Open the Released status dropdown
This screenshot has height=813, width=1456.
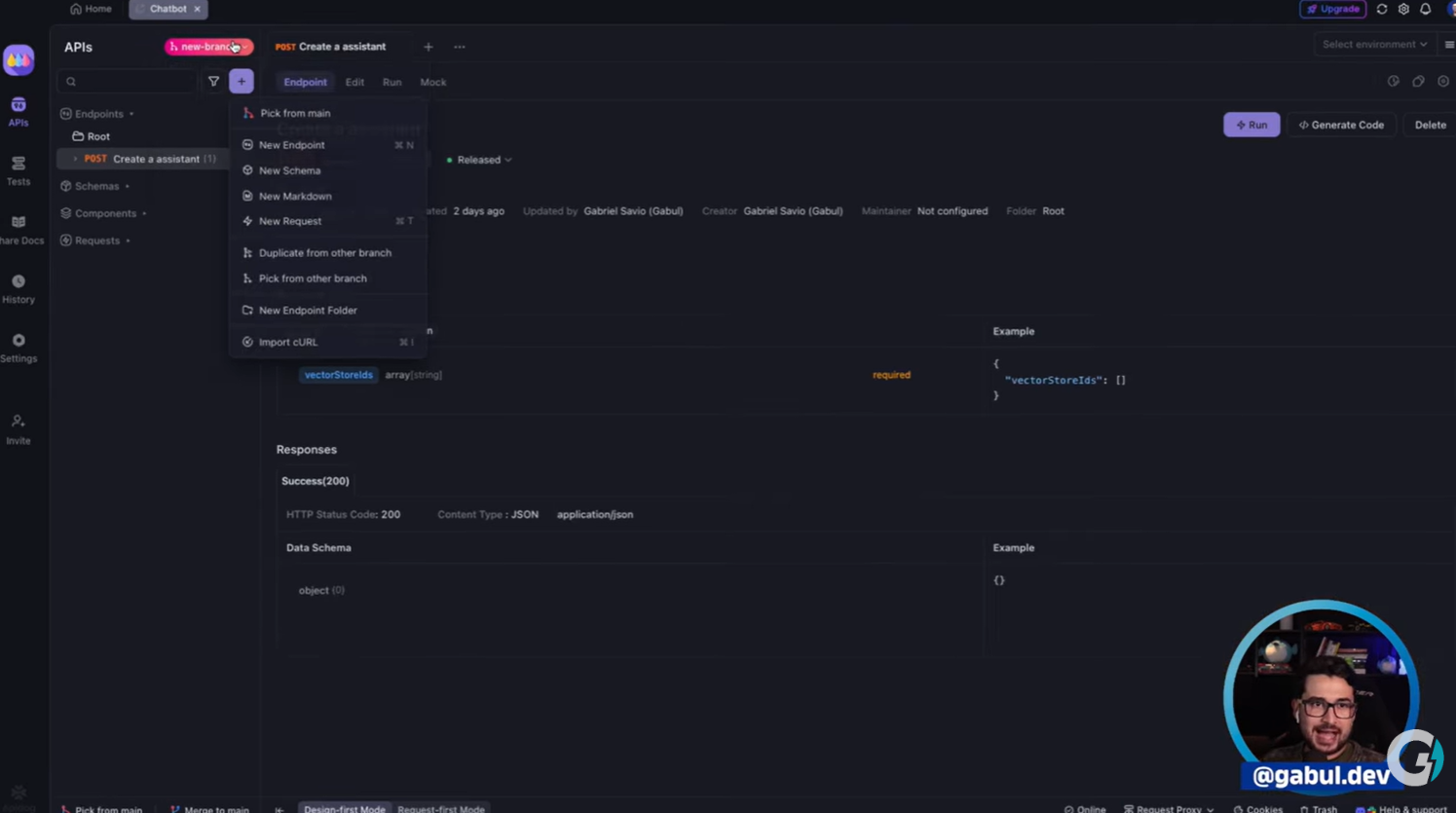(479, 160)
